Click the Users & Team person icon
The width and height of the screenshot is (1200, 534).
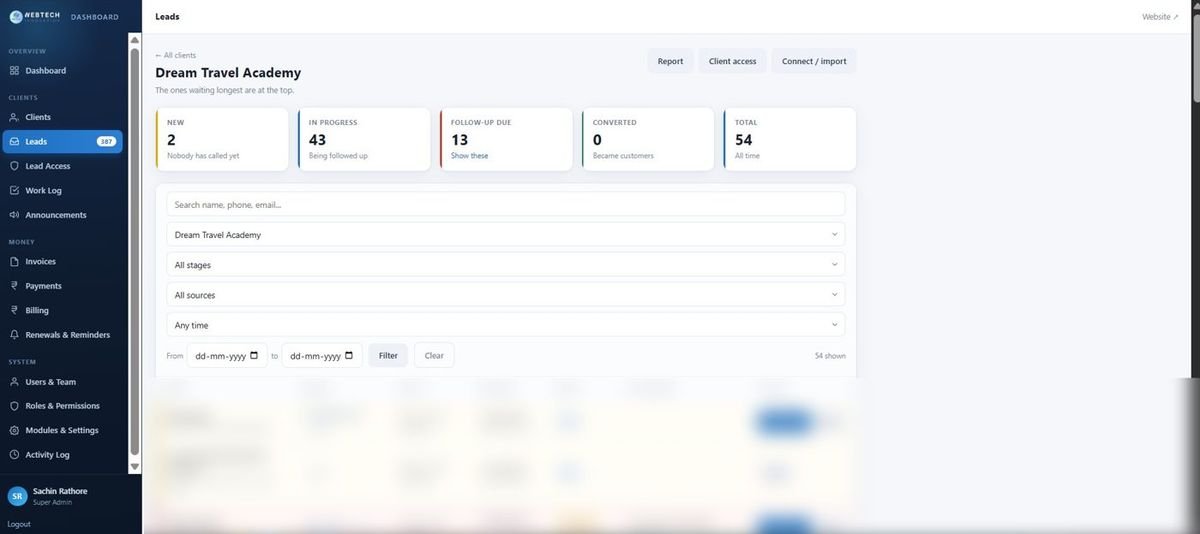coord(14,382)
